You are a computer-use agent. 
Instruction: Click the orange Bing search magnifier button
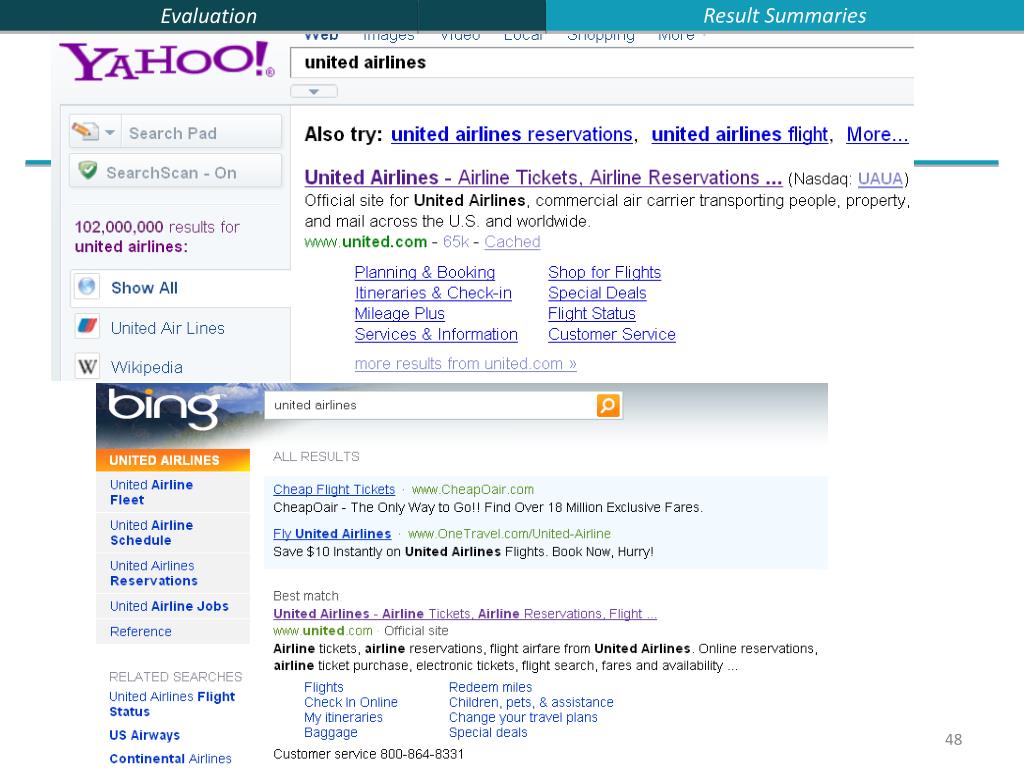click(x=608, y=406)
